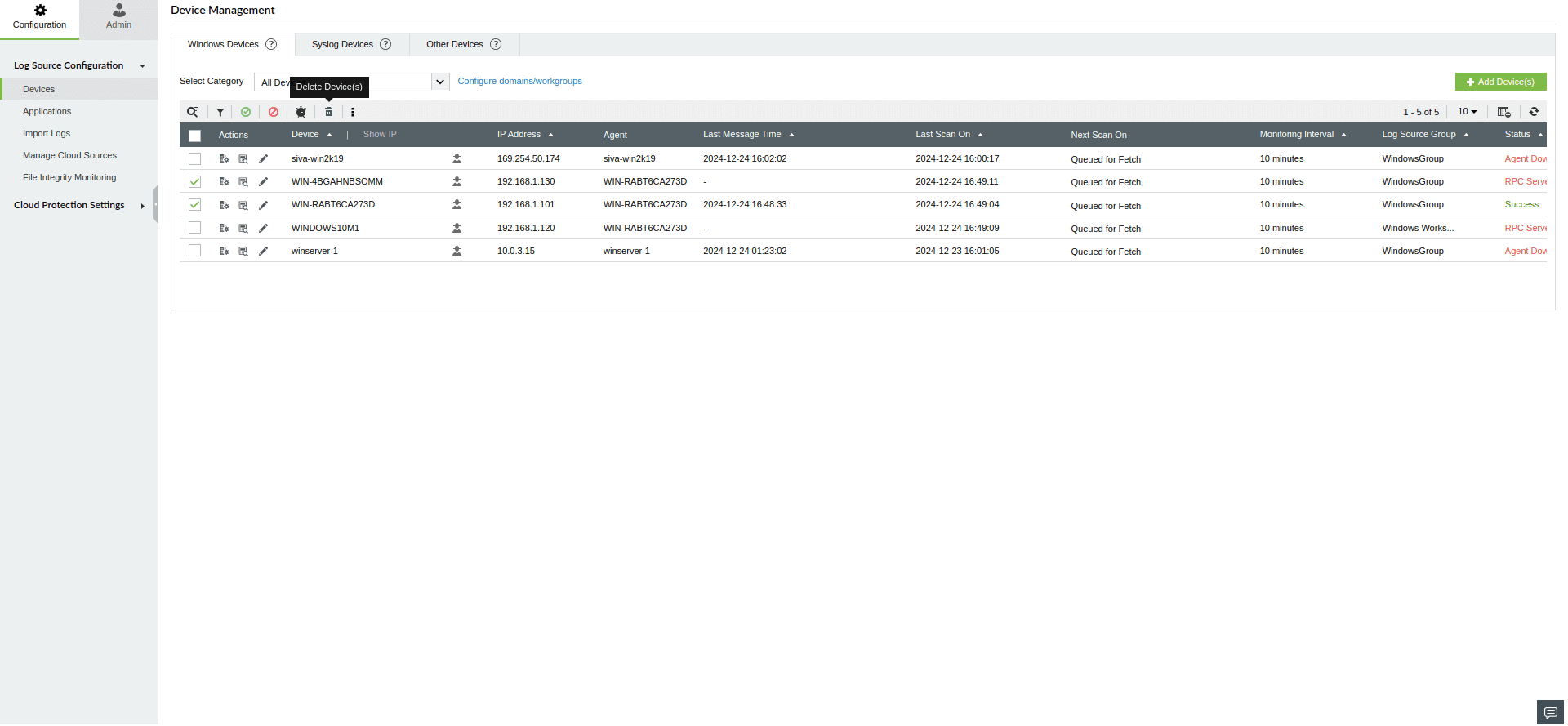Click the RPC Server status for WIN-4BGAHNBSOMM
Viewport: 1568px width, 726px height.
click(x=1525, y=181)
